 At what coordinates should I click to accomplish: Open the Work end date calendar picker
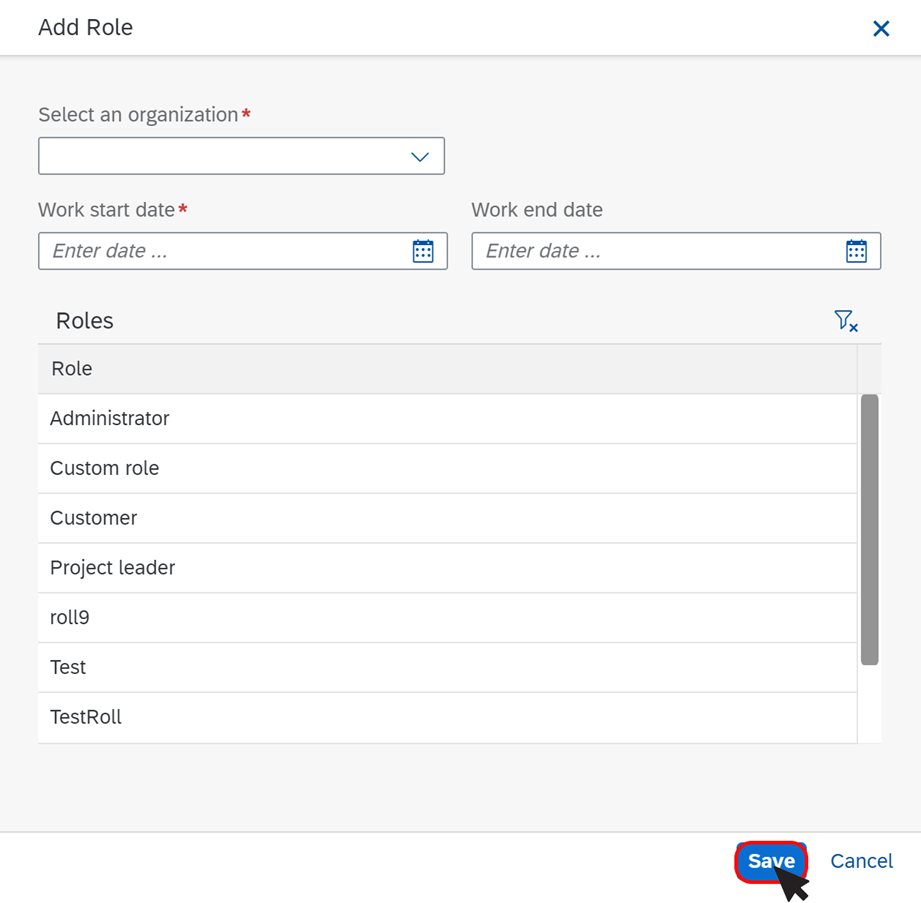click(856, 251)
